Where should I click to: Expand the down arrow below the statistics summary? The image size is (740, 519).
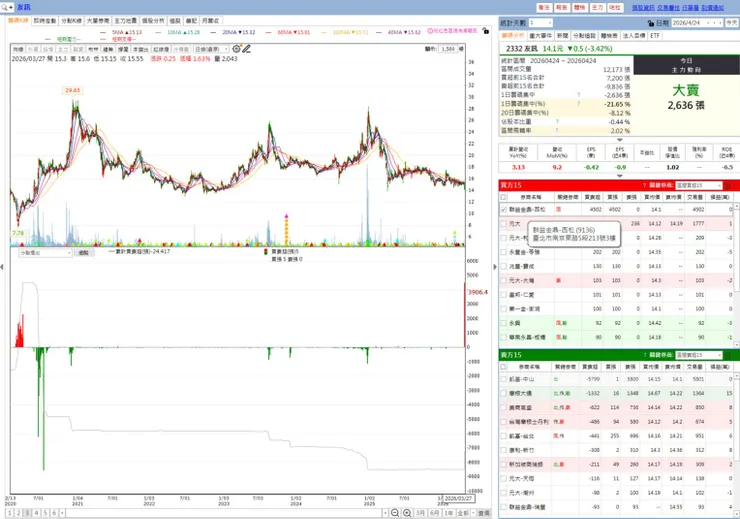[x=620, y=140]
